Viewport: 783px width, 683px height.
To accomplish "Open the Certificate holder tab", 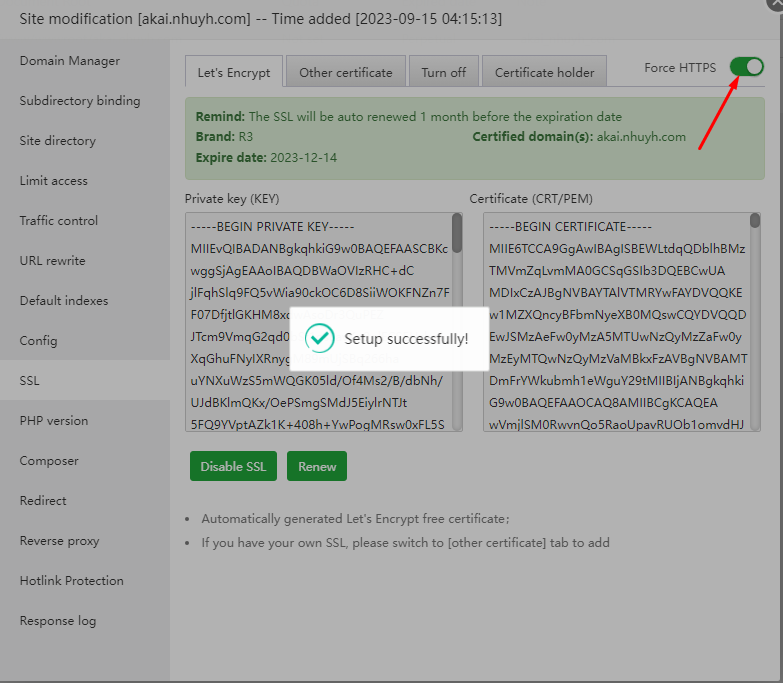I will 544,72.
